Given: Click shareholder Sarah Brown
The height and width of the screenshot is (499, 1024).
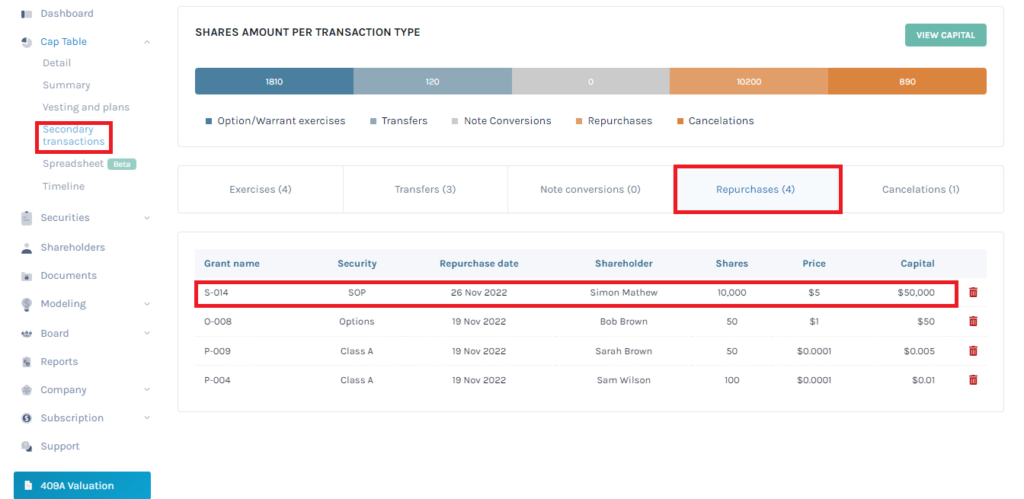Looking at the screenshot, I should (x=624, y=351).
